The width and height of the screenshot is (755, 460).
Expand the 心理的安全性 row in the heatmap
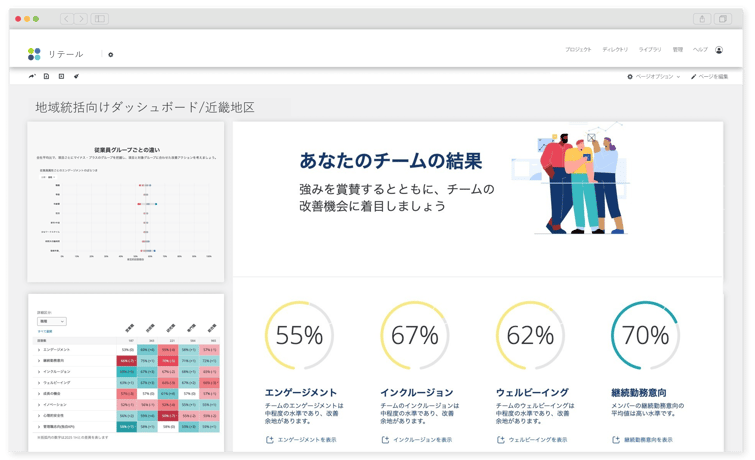pyautogui.click(x=39, y=416)
